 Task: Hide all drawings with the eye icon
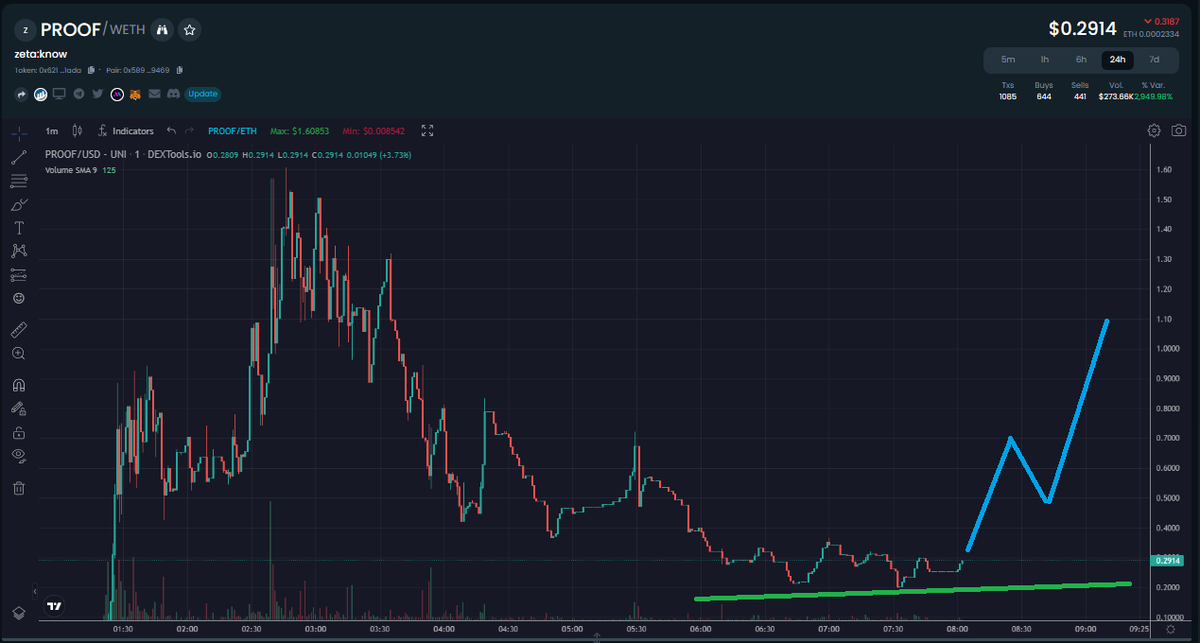coord(19,455)
